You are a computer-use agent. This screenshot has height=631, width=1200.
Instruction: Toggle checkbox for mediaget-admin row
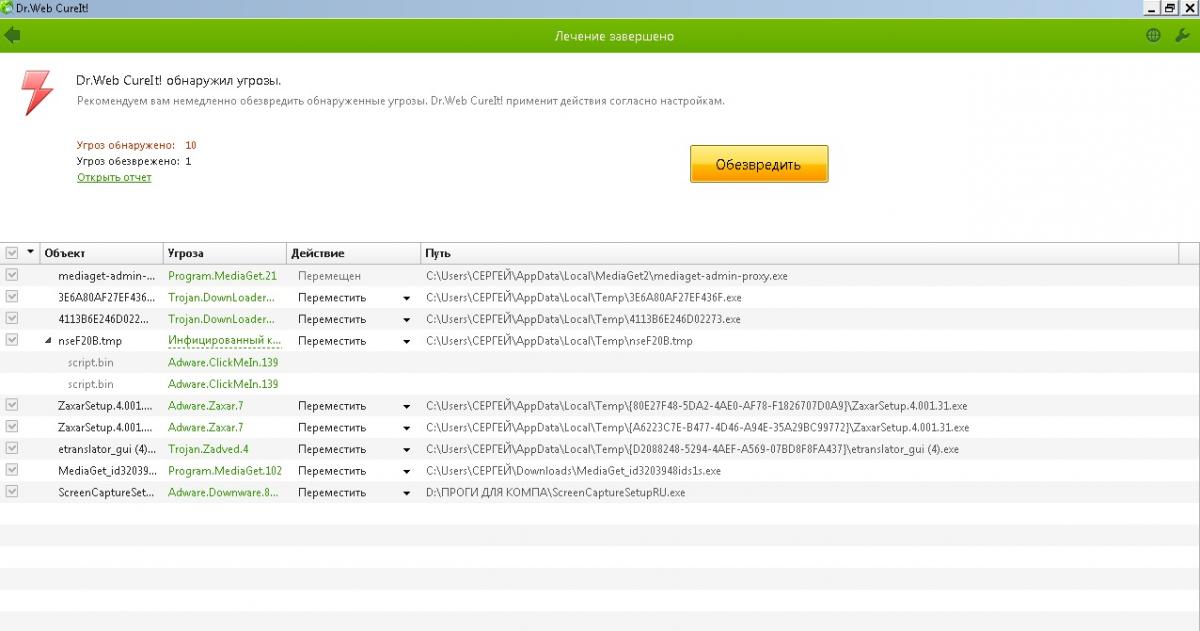[x=12, y=275]
